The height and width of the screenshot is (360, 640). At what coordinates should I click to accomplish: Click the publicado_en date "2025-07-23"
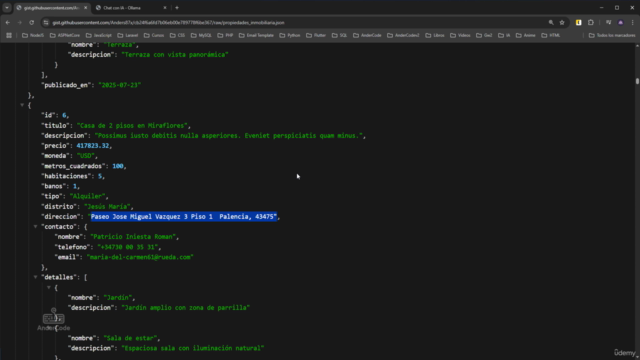pos(119,85)
